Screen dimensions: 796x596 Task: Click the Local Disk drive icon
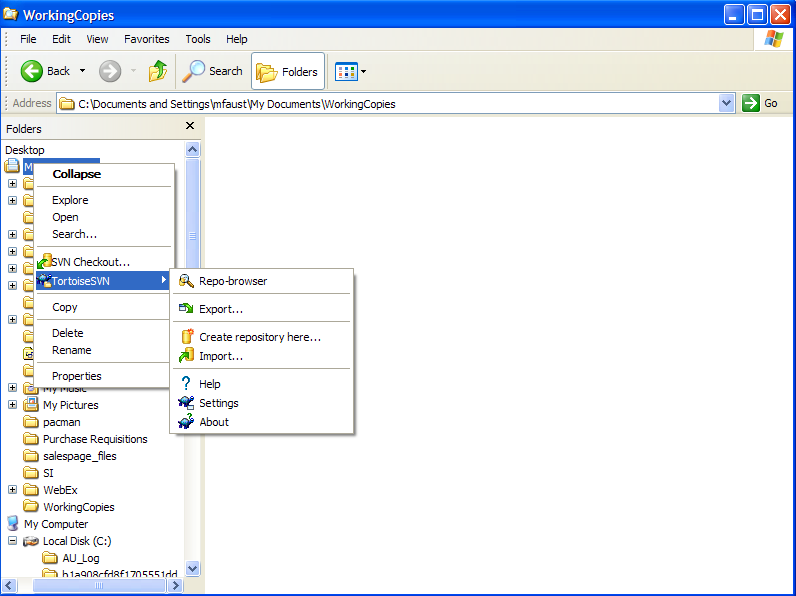[x=31, y=541]
